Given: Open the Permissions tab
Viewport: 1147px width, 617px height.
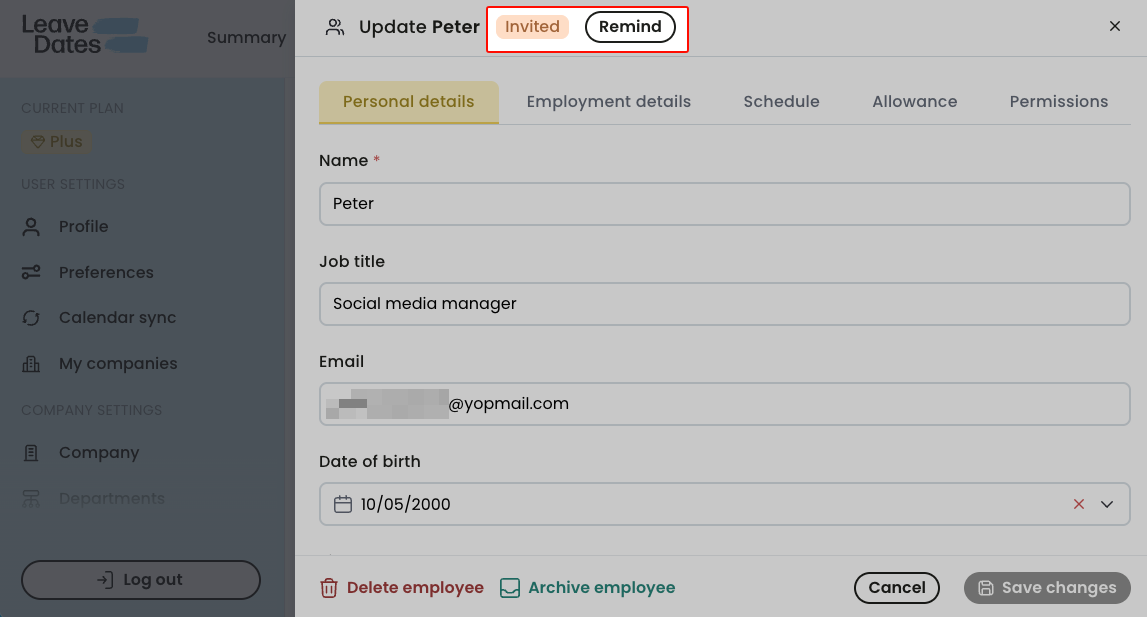Looking at the screenshot, I should pos(1058,101).
